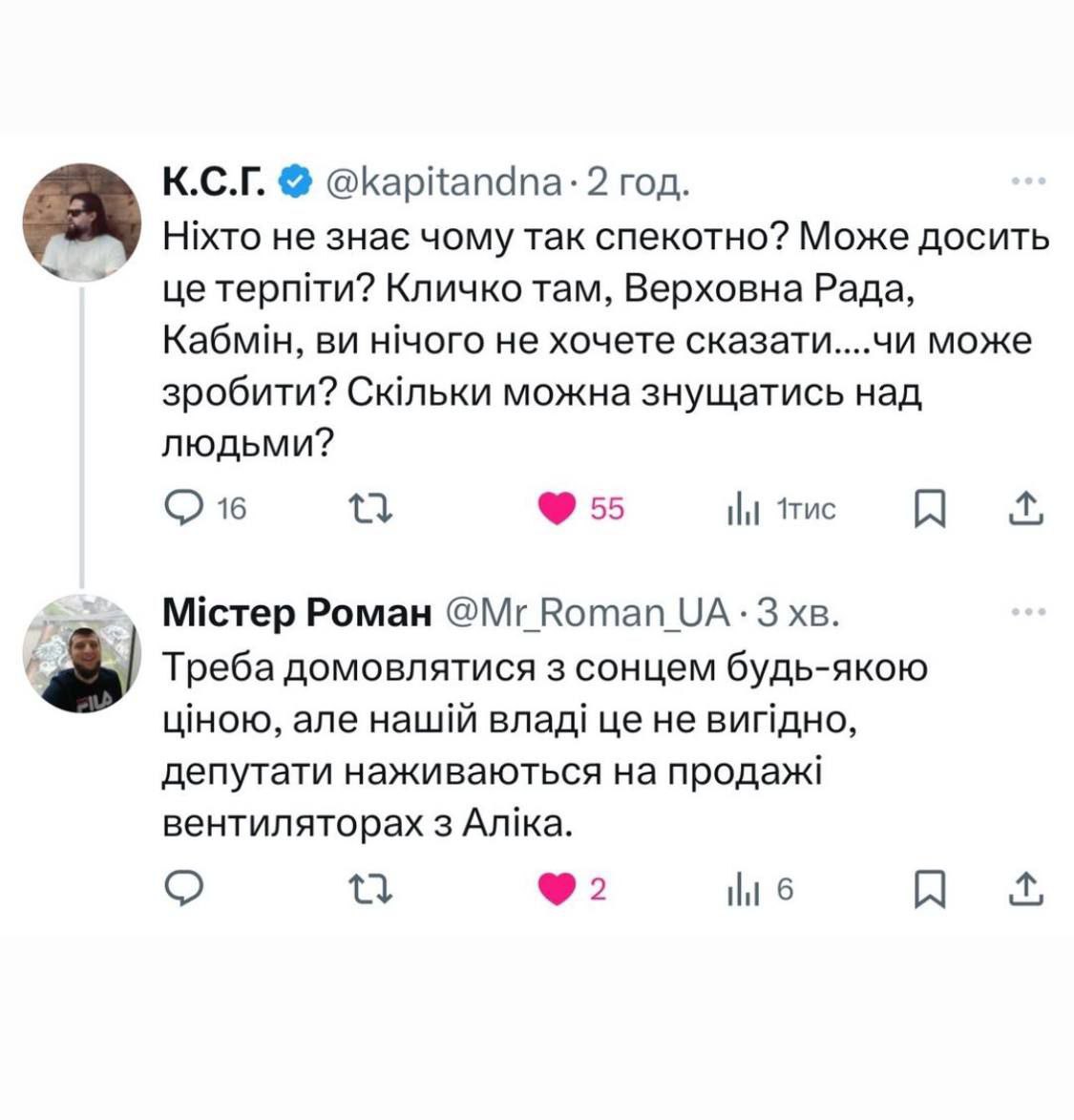View analytics for the К.С.Г. tweet
Image resolution: width=1074 pixels, height=1120 pixels.
tap(744, 510)
